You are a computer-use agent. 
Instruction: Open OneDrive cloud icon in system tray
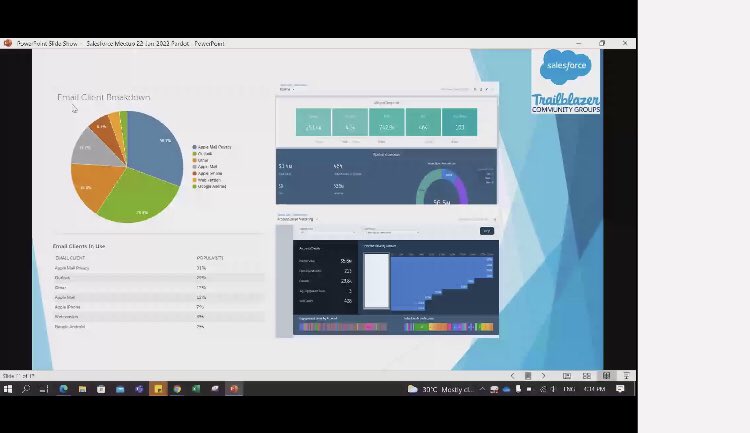[507, 389]
